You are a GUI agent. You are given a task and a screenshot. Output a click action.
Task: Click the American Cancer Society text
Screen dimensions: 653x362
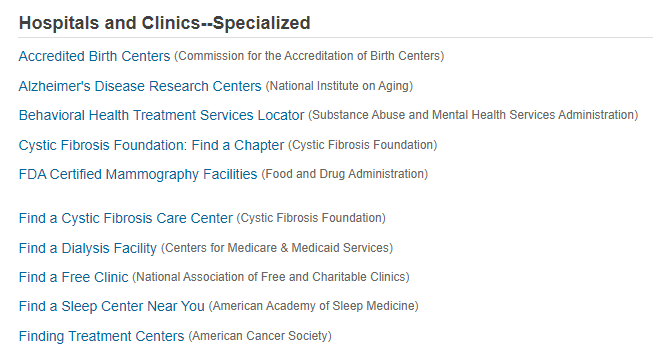(x=260, y=336)
